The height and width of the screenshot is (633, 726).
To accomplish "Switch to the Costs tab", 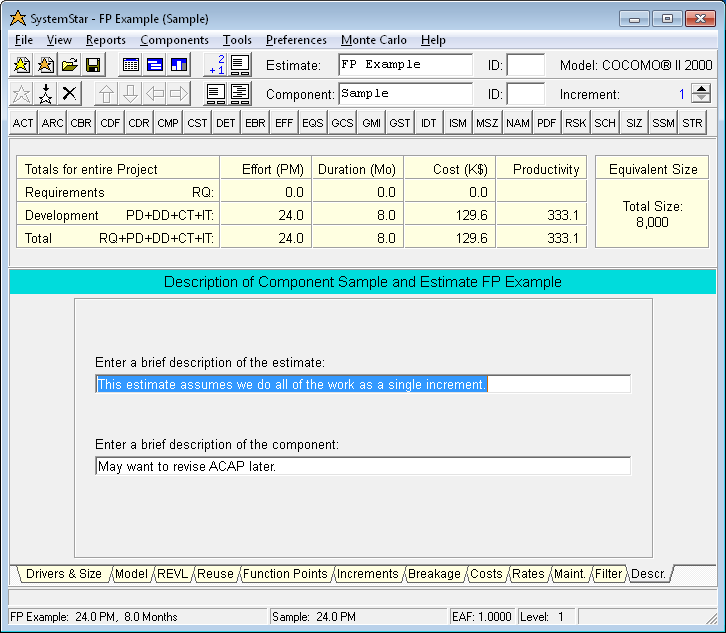I will (x=486, y=574).
